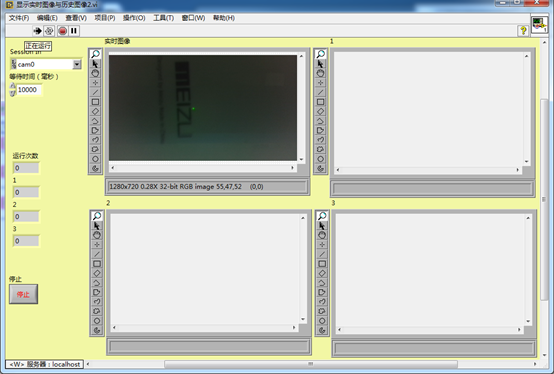Click the Abort Execution red stop icon

click(x=63, y=31)
